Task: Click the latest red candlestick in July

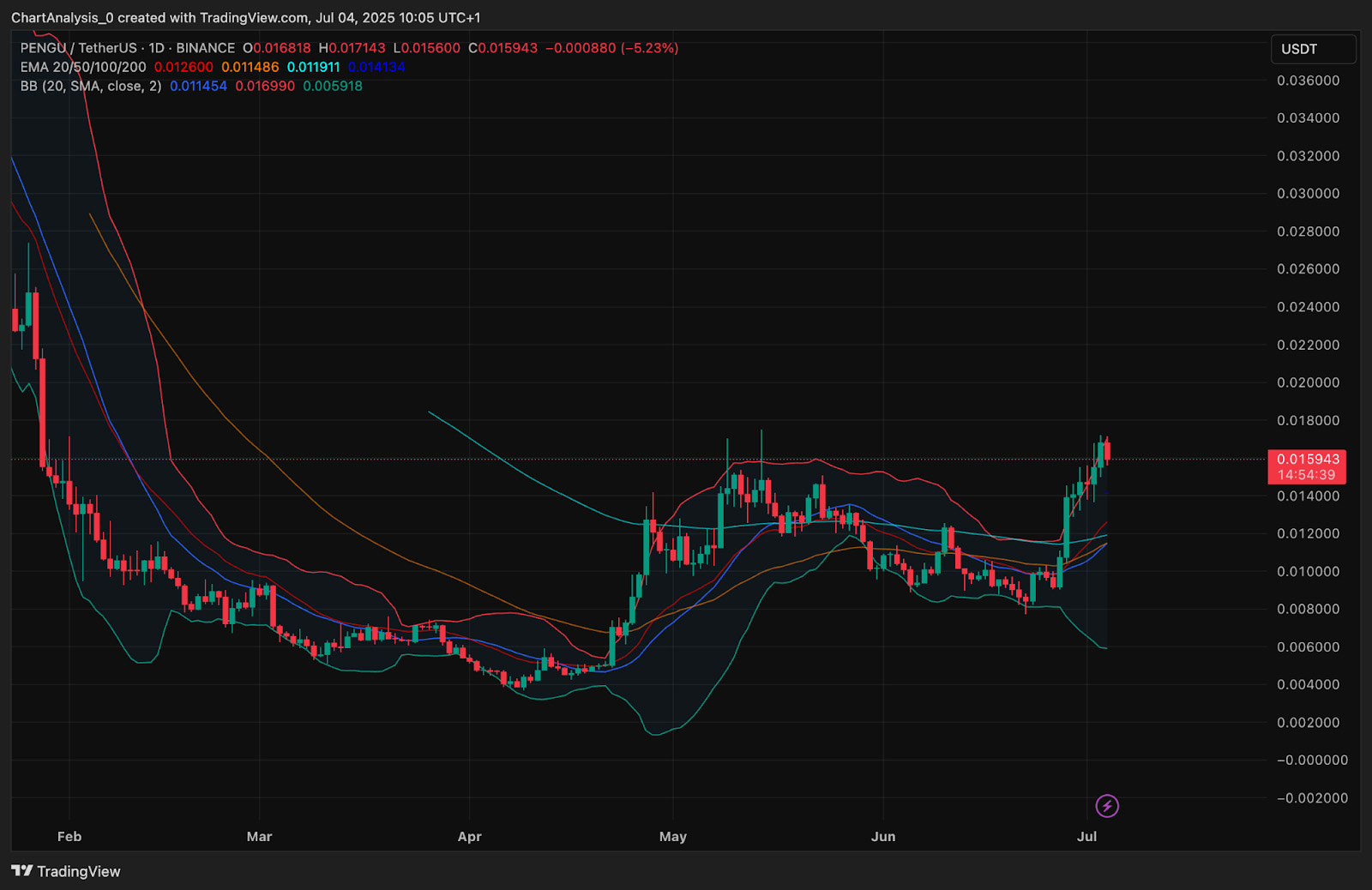Action: (1107, 452)
